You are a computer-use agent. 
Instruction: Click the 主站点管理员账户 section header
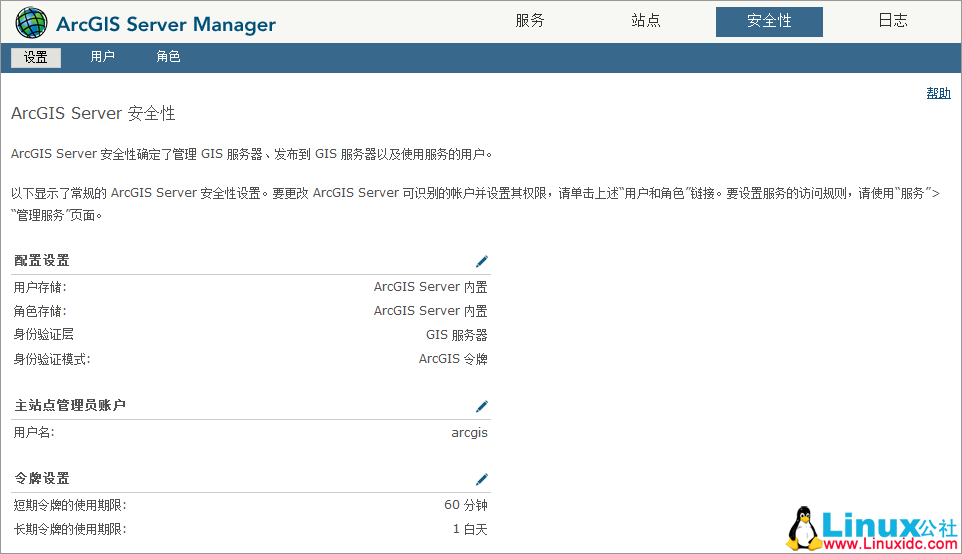[x=70, y=406]
